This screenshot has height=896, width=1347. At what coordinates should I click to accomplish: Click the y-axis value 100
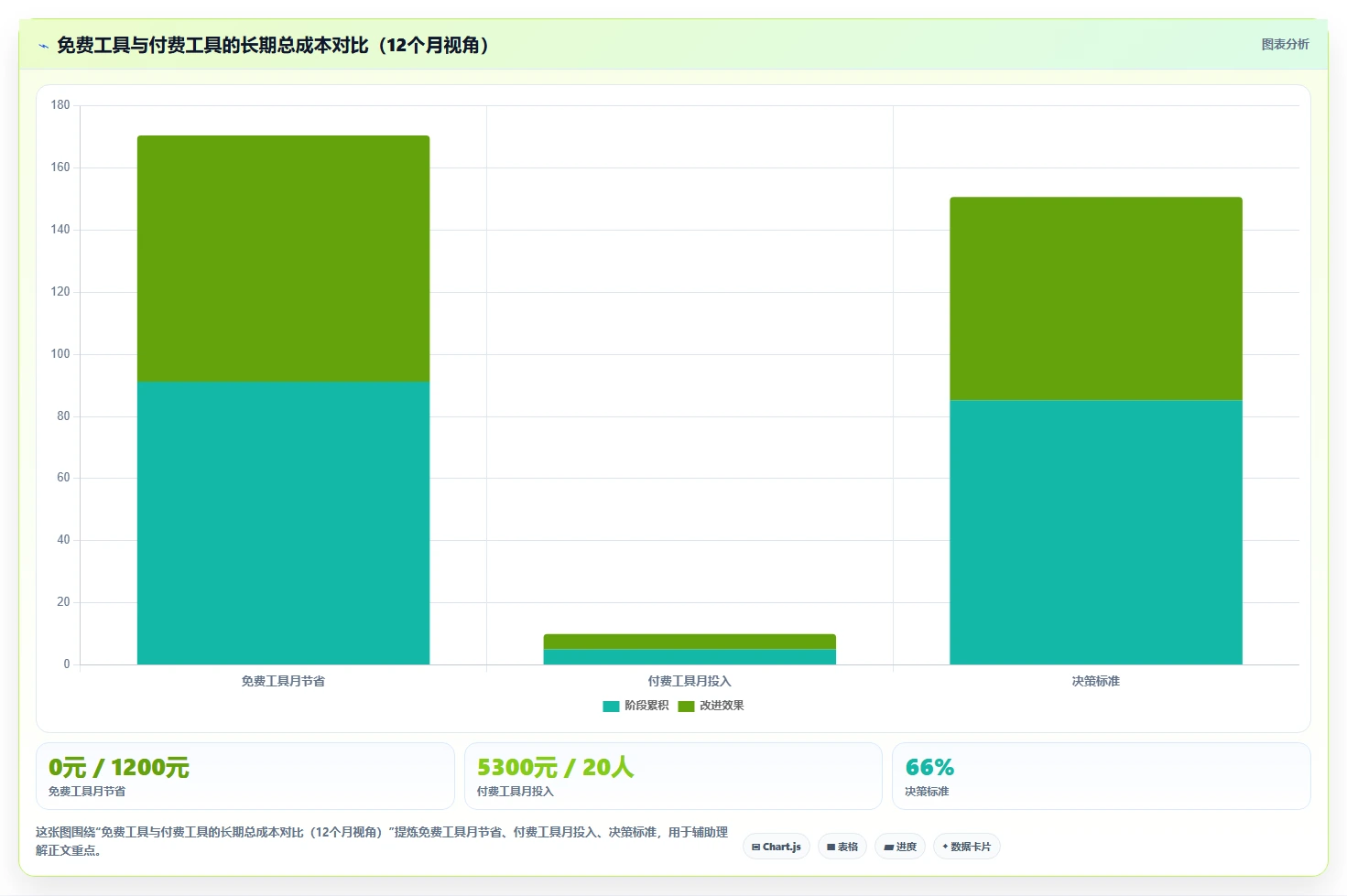coord(60,354)
